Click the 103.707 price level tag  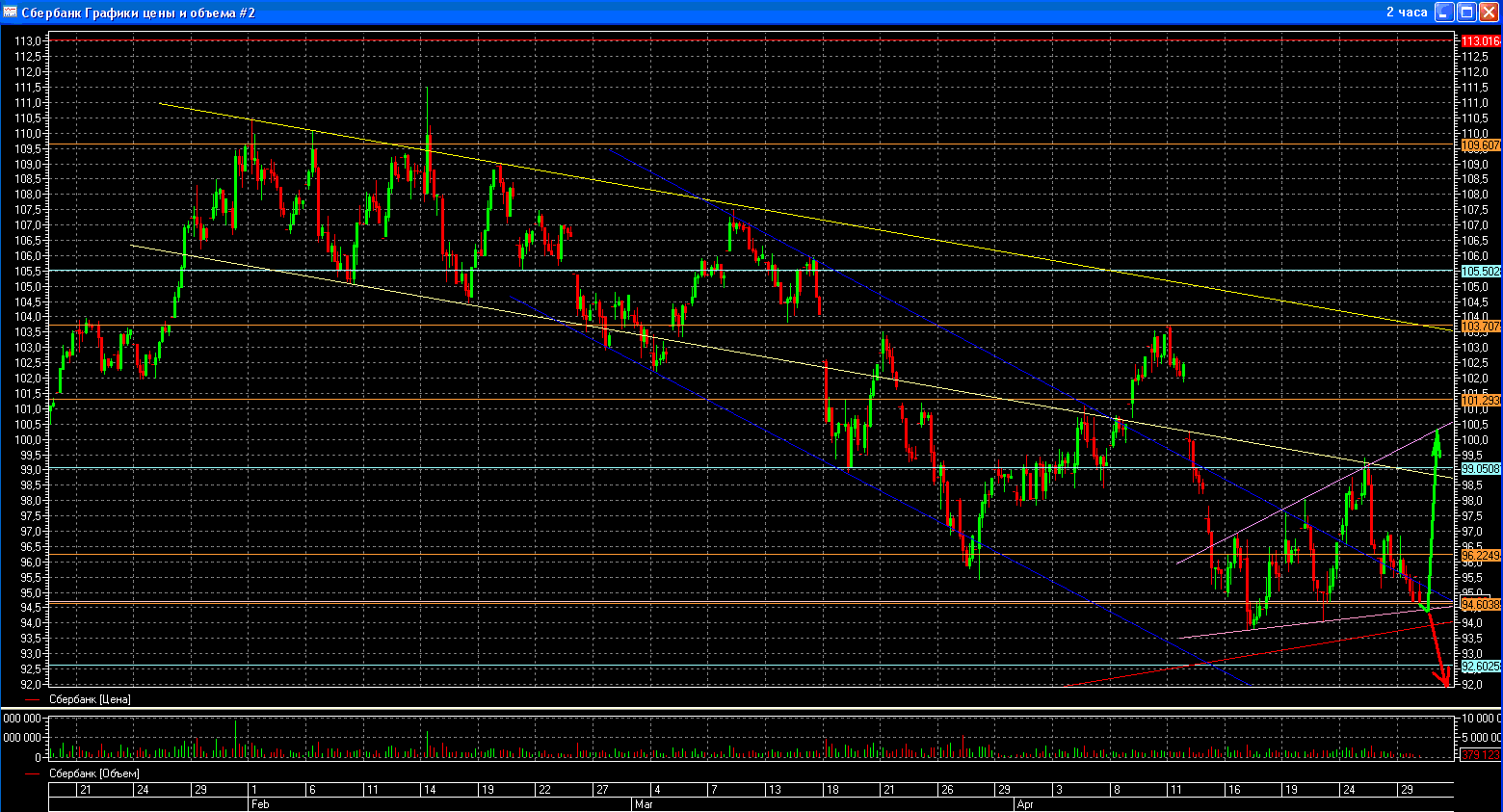click(1480, 327)
